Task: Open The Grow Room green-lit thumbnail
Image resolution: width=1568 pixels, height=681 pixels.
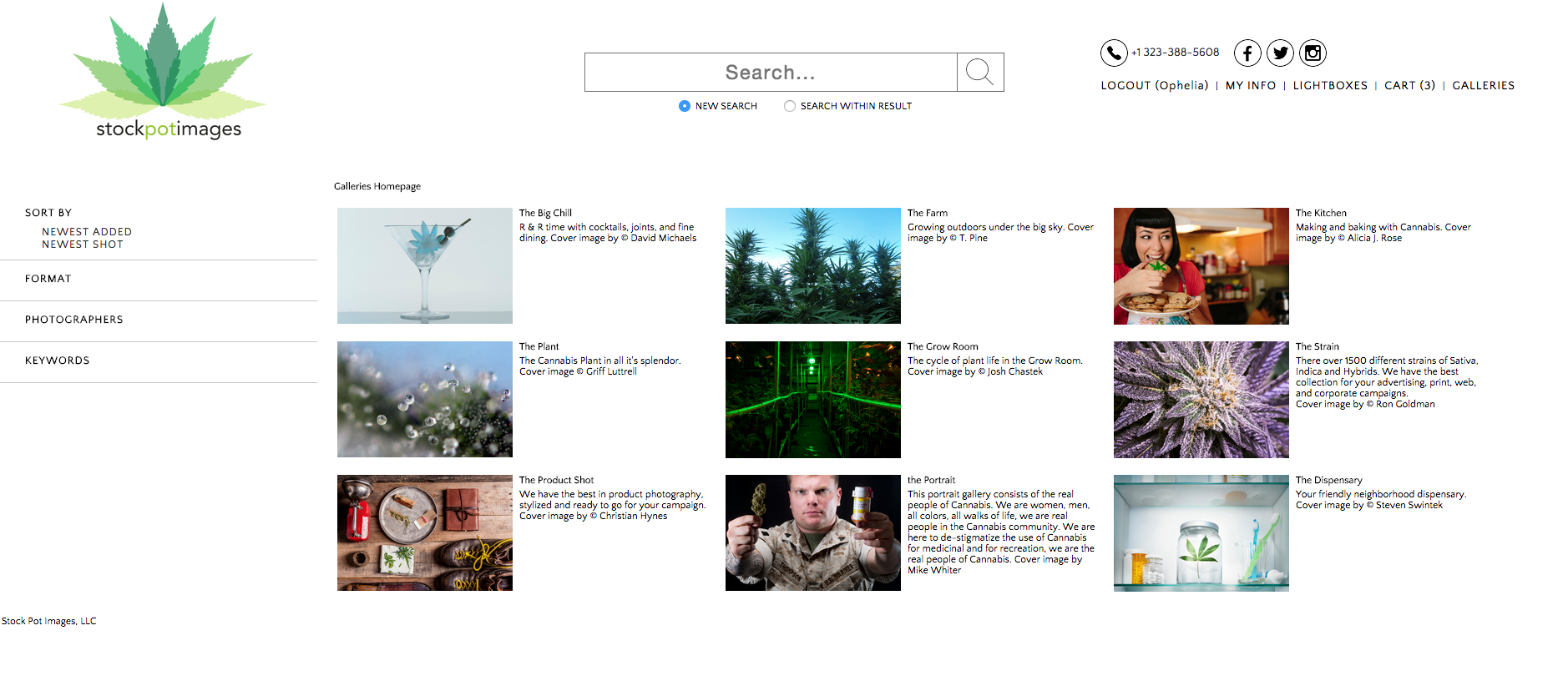Action: pyautogui.click(x=813, y=400)
